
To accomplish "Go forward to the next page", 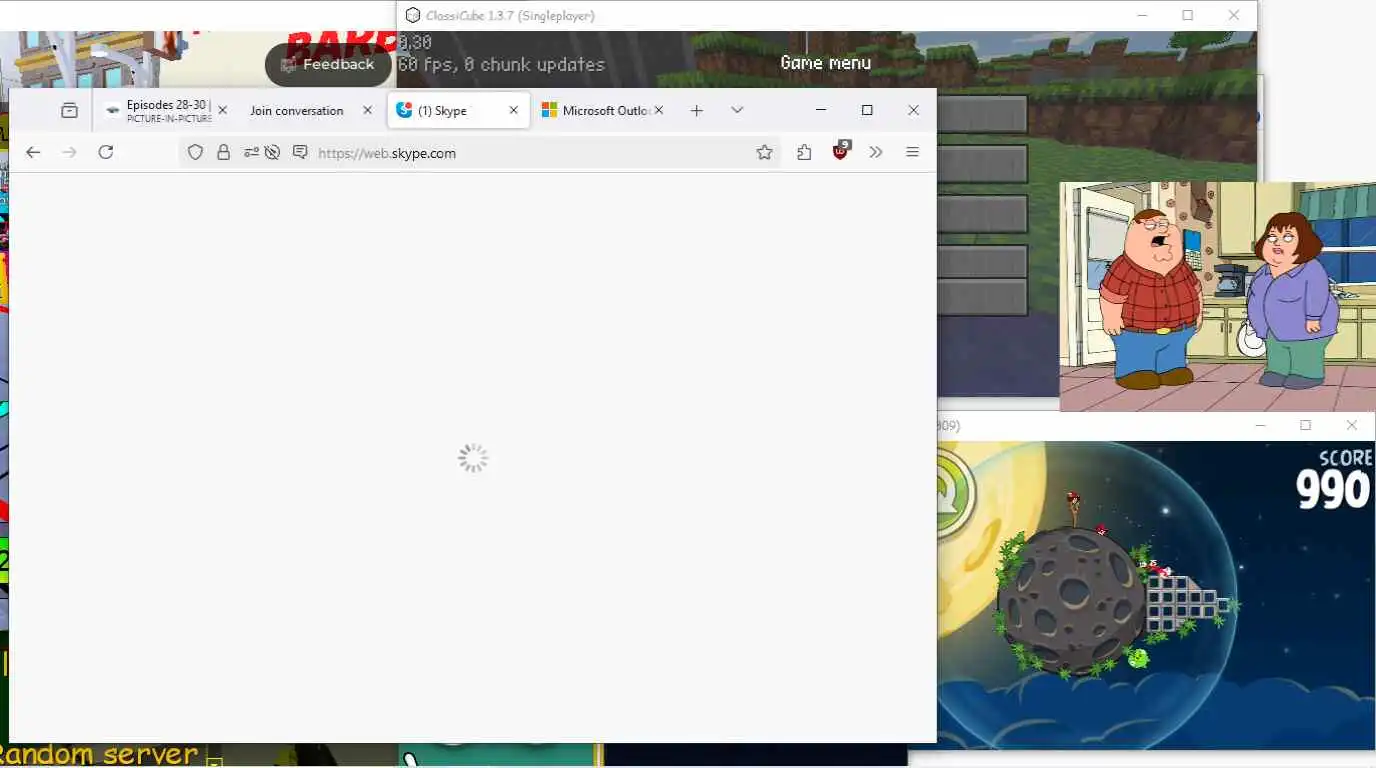I will click(69, 152).
